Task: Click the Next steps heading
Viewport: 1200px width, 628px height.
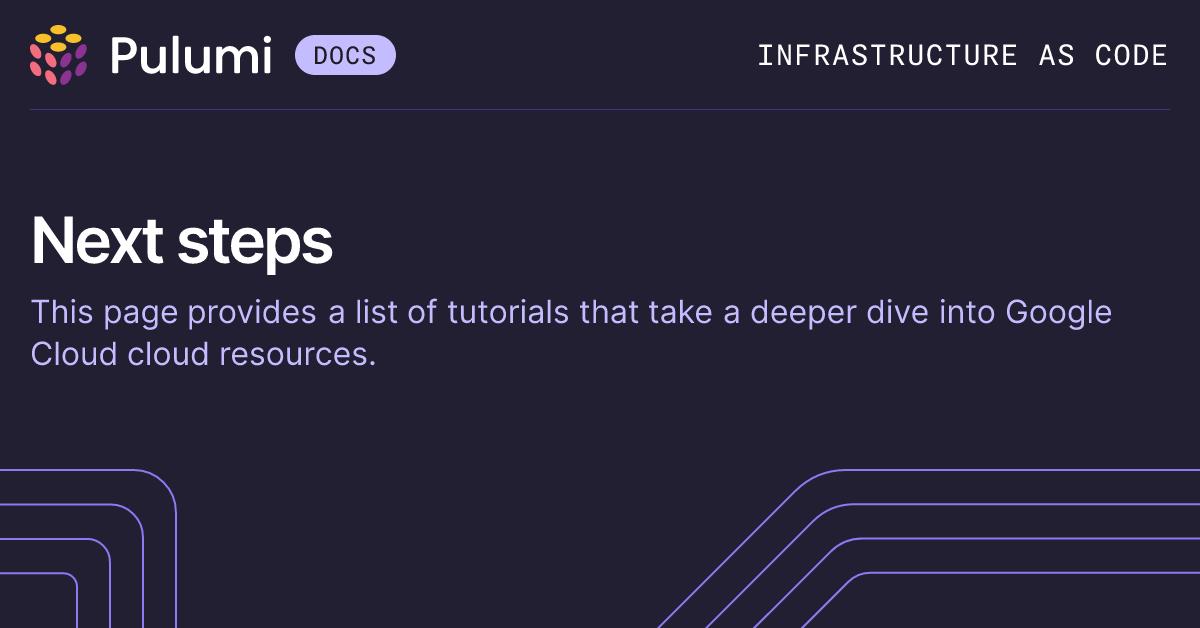Action: pos(181,241)
